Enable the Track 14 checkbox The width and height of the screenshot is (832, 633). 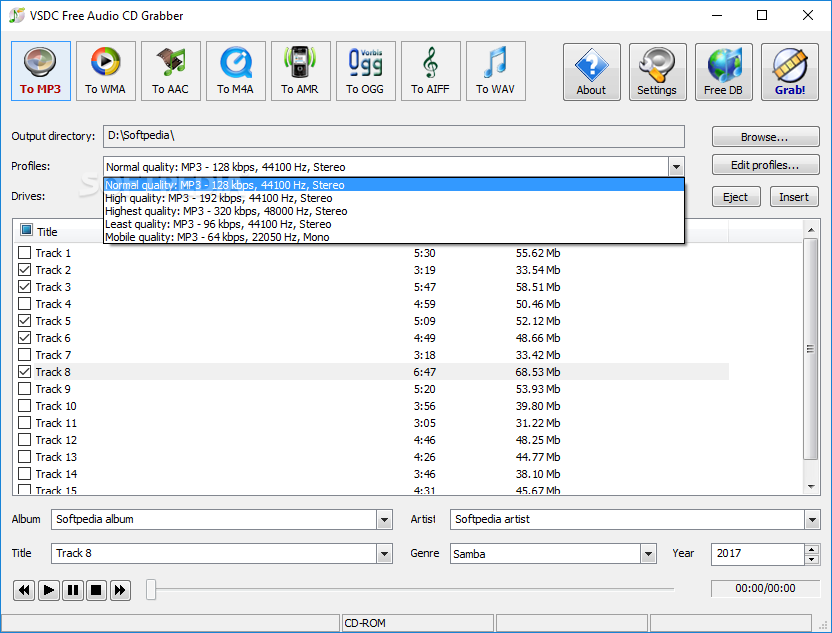tap(24, 473)
